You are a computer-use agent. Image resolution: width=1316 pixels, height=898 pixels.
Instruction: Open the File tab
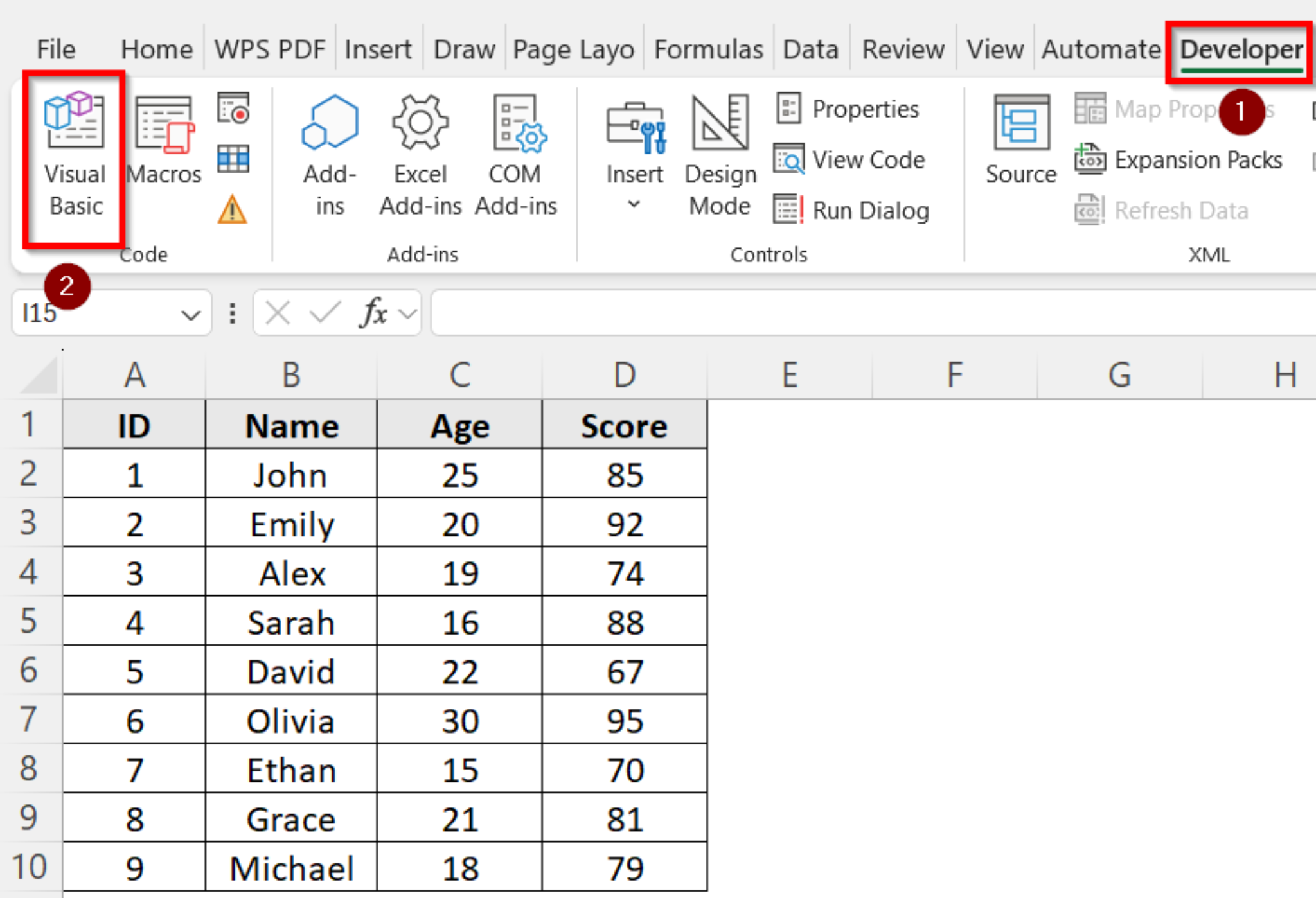pyautogui.click(x=56, y=49)
